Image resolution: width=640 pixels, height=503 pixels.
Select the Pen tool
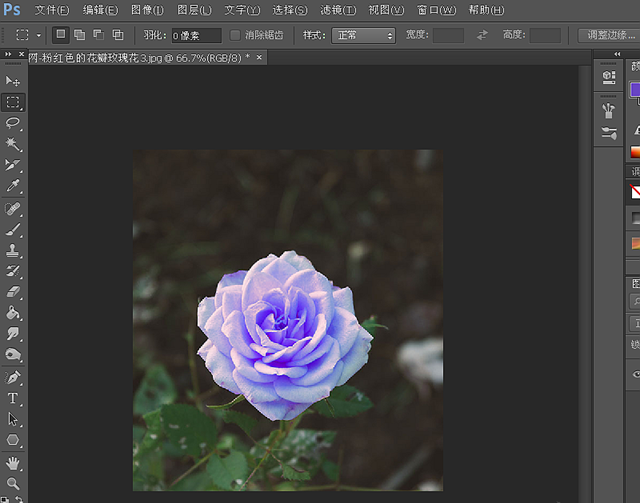click(13, 377)
